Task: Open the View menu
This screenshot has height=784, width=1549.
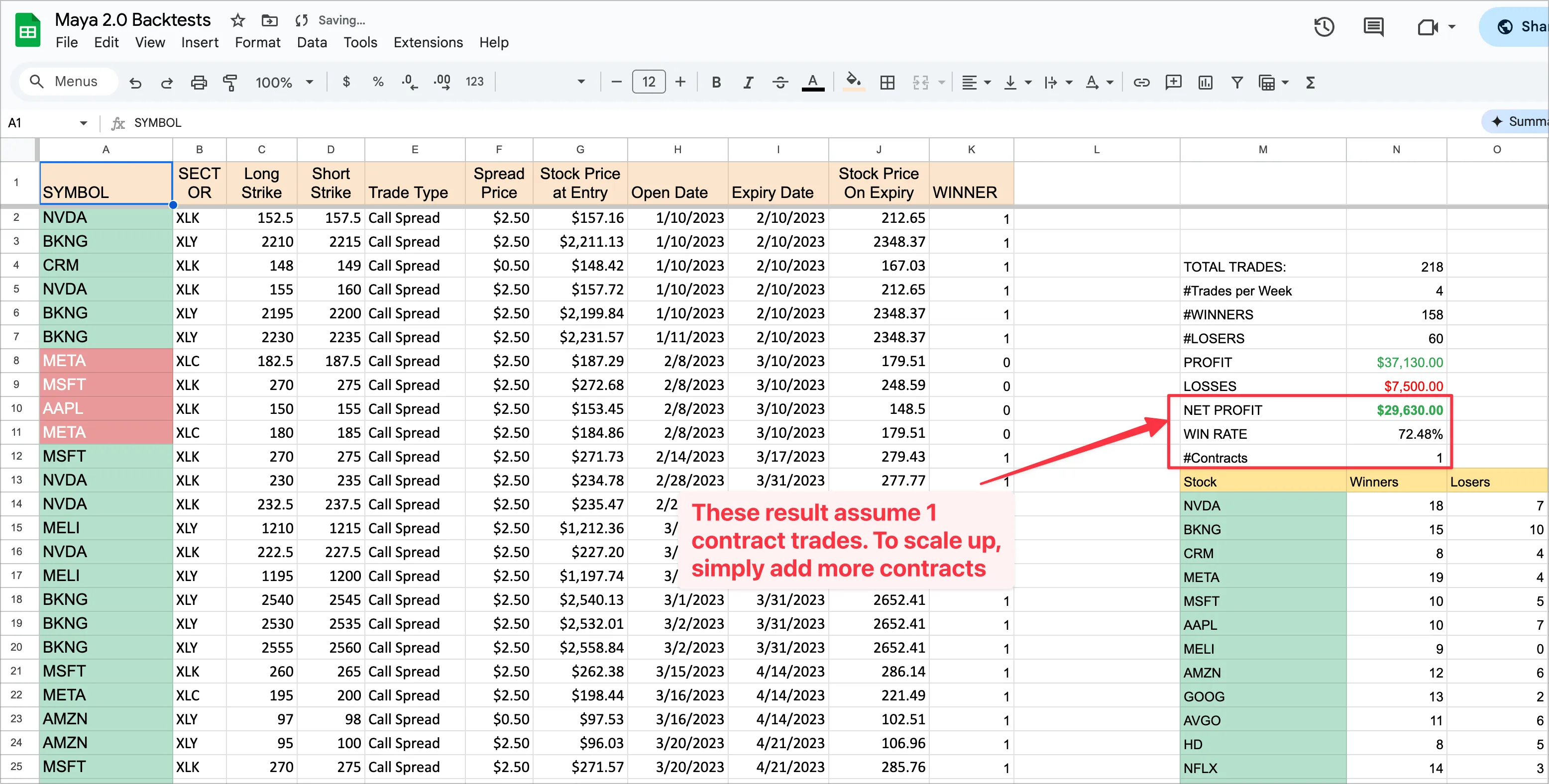Action: pos(150,43)
